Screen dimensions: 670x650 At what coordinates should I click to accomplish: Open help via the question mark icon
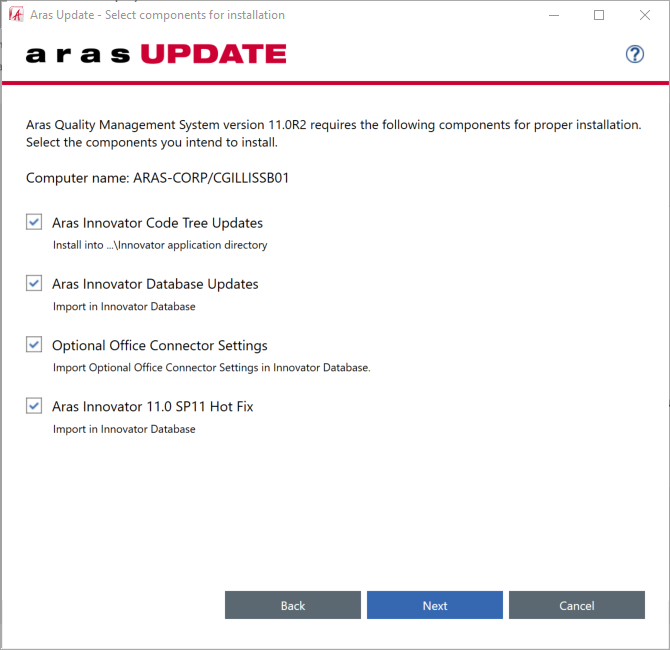634,54
